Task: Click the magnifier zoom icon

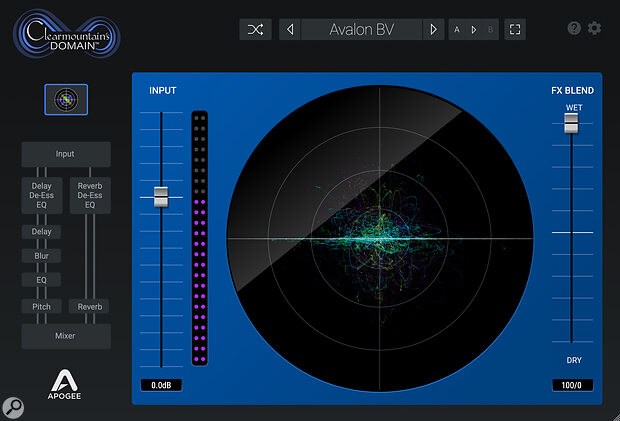Action: [13, 408]
